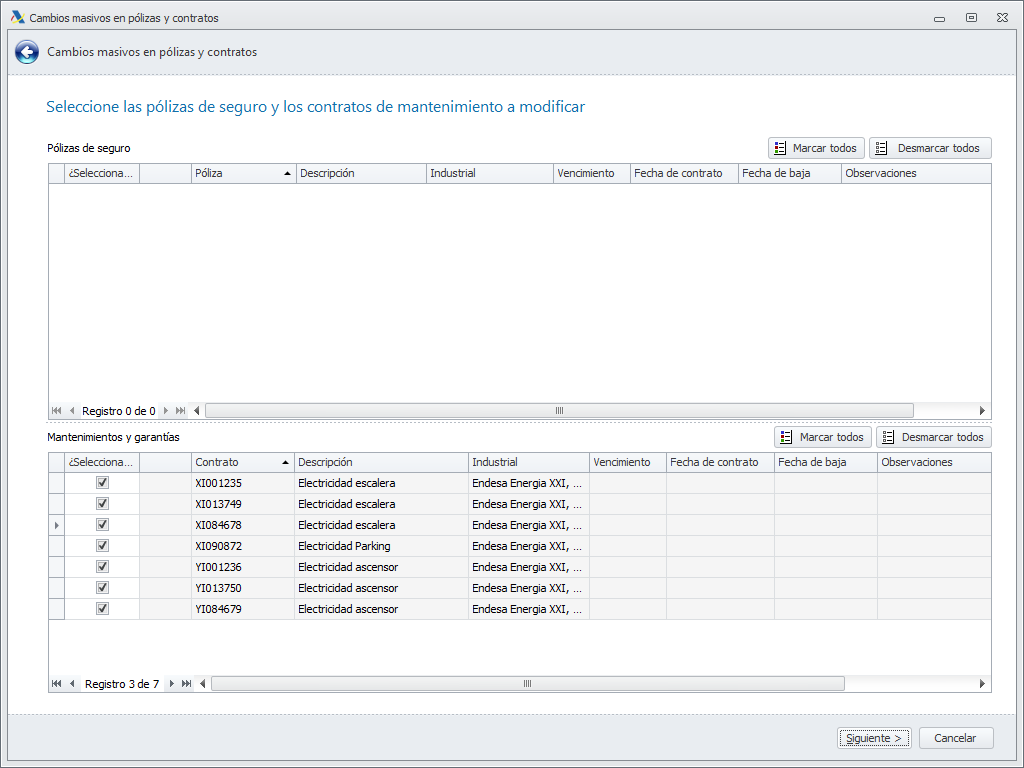This screenshot has height=768, width=1024.
Task: Click Observaciones header in Pólizas grid
Action: coord(916,173)
